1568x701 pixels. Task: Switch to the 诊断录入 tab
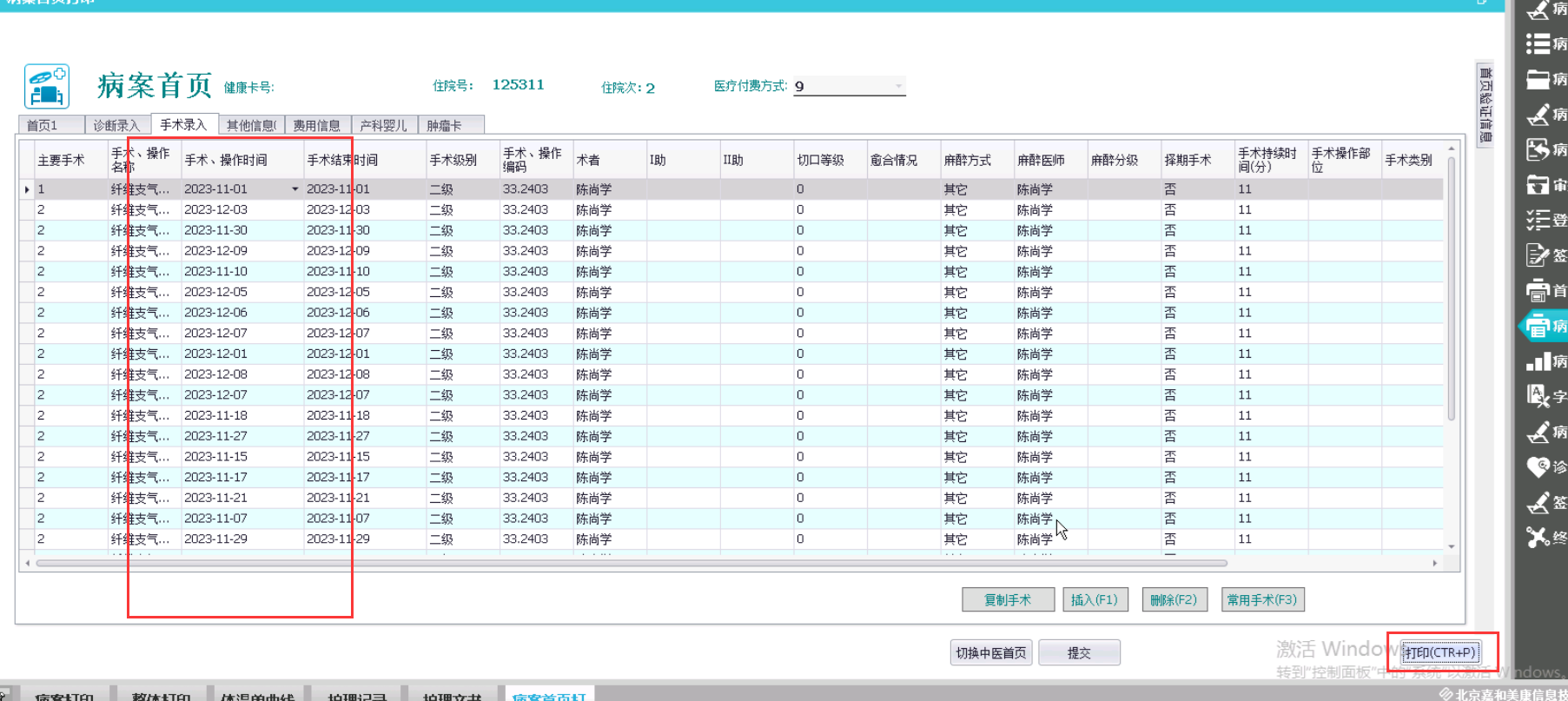(x=116, y=125)
